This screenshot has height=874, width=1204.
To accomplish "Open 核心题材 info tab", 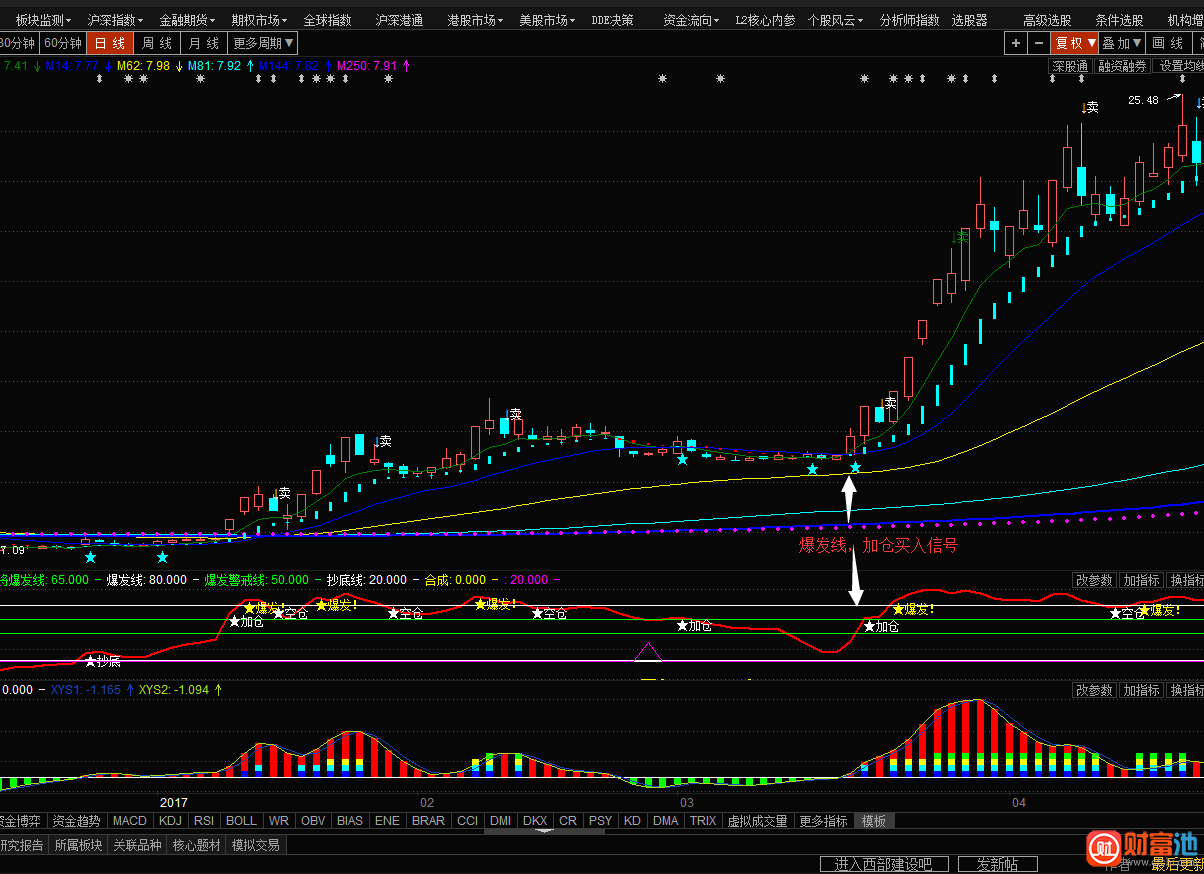I will [197, 845].
